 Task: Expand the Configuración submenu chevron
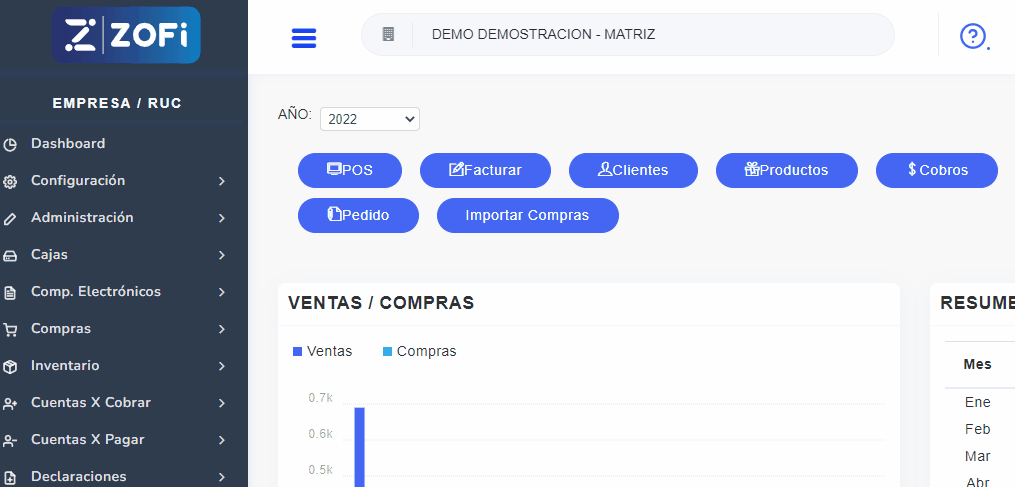tap(221, 181)
